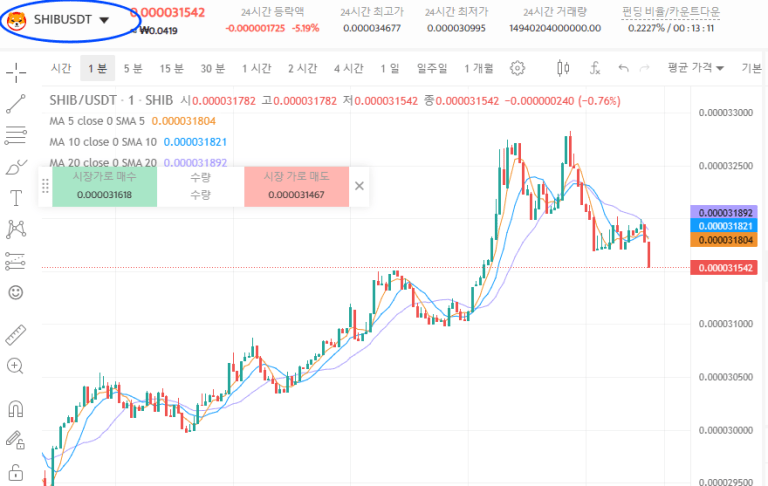The height and width of the screenshot is (486, 768).
Task: Toggle magnet mode snapping
Action: pyautogui.click(x=16, y=408)
